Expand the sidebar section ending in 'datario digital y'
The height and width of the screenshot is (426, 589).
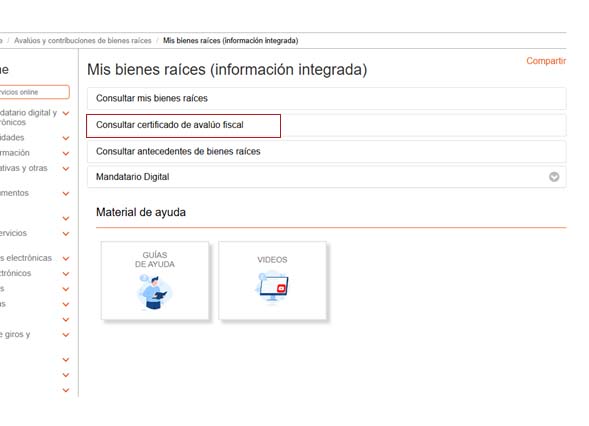click(66, 113)
